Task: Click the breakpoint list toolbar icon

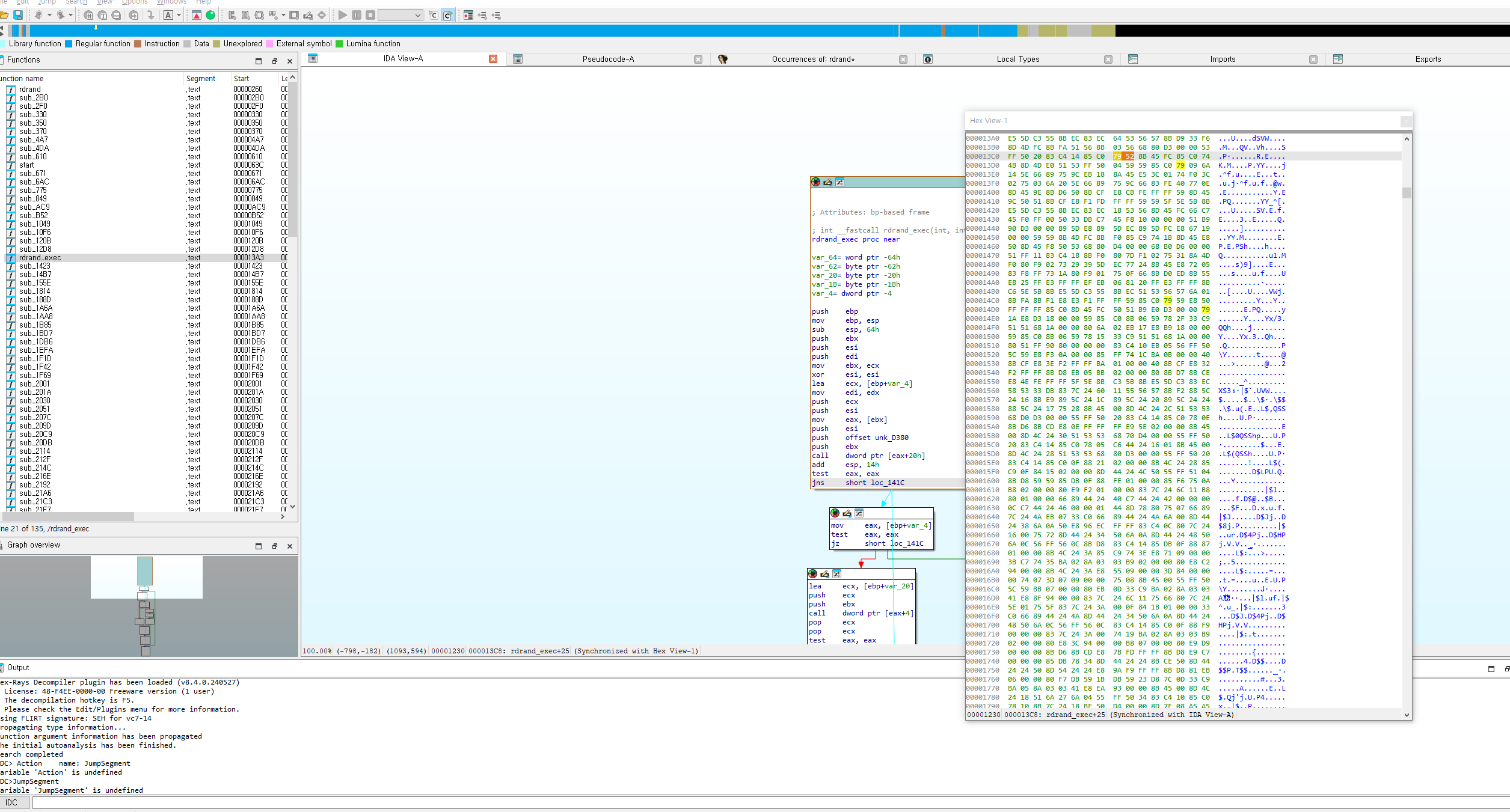Action: click(468, 15)
